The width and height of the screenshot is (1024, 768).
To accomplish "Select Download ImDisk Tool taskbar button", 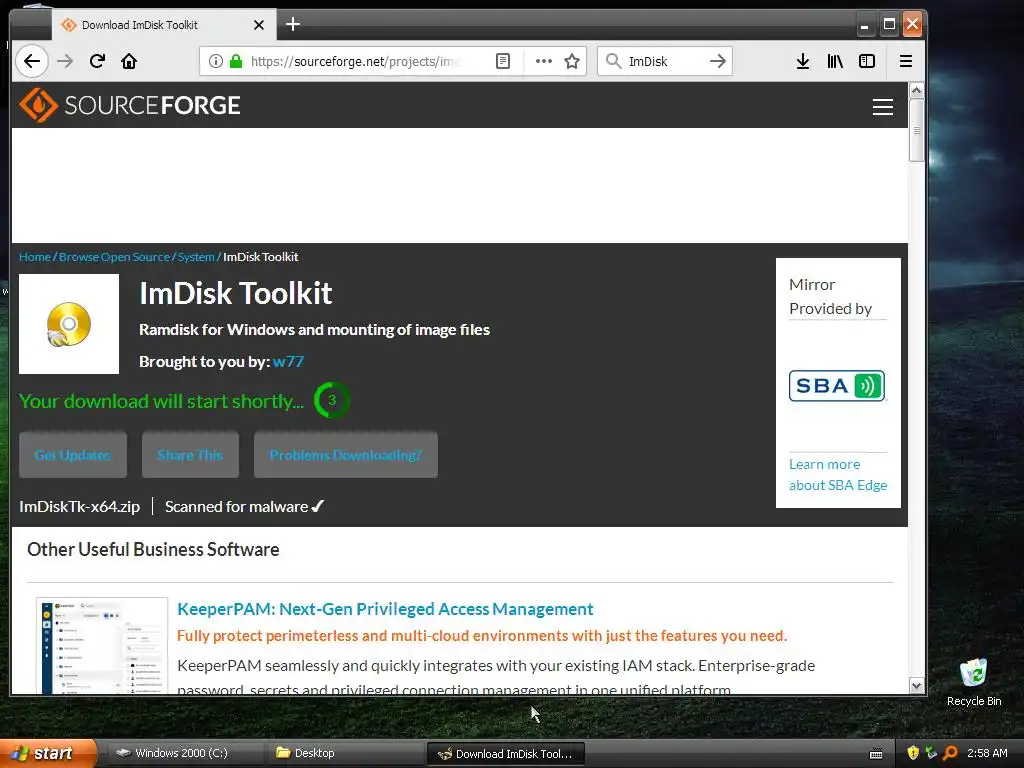I will 505,754.
